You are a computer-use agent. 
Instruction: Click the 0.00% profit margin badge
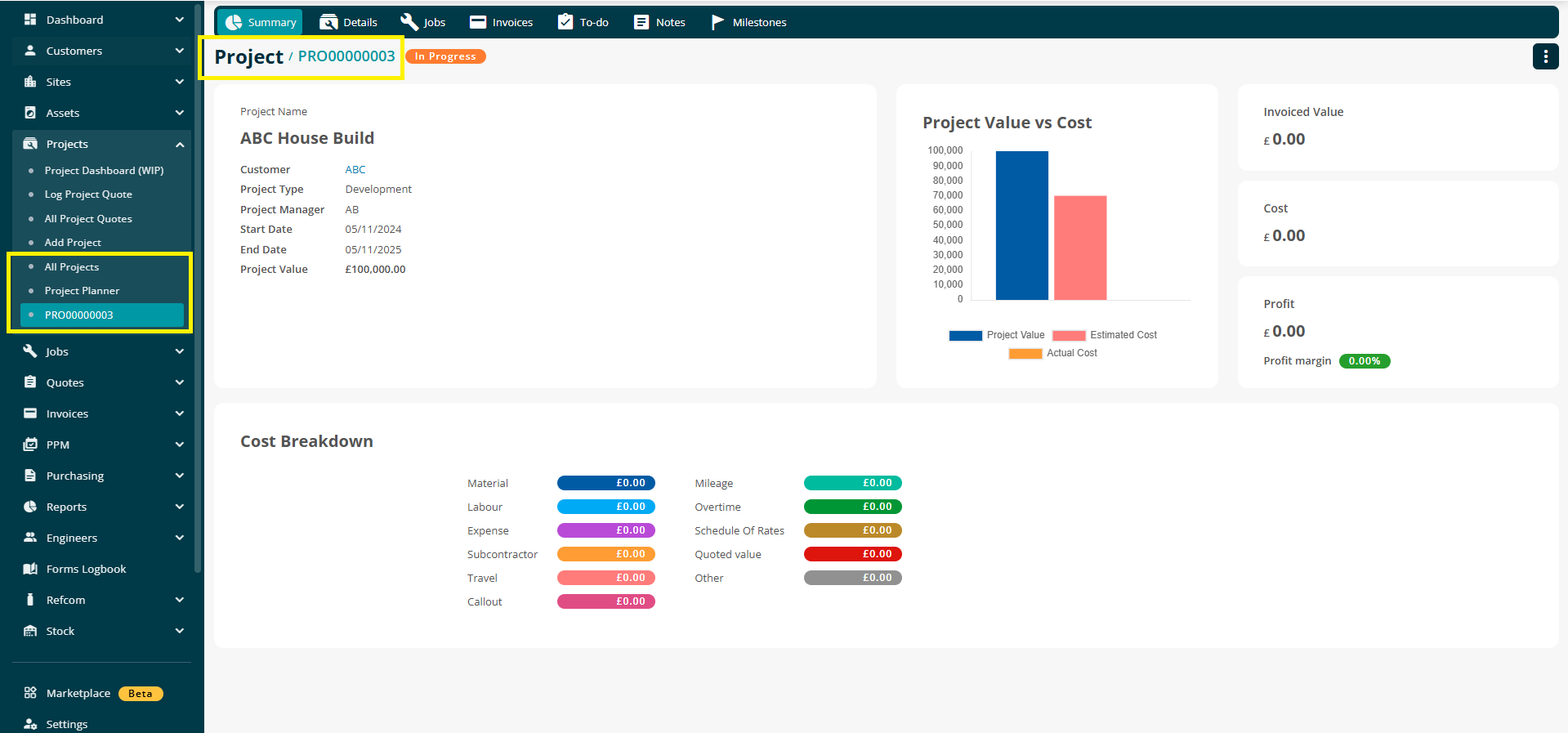tap(1365, 361)
